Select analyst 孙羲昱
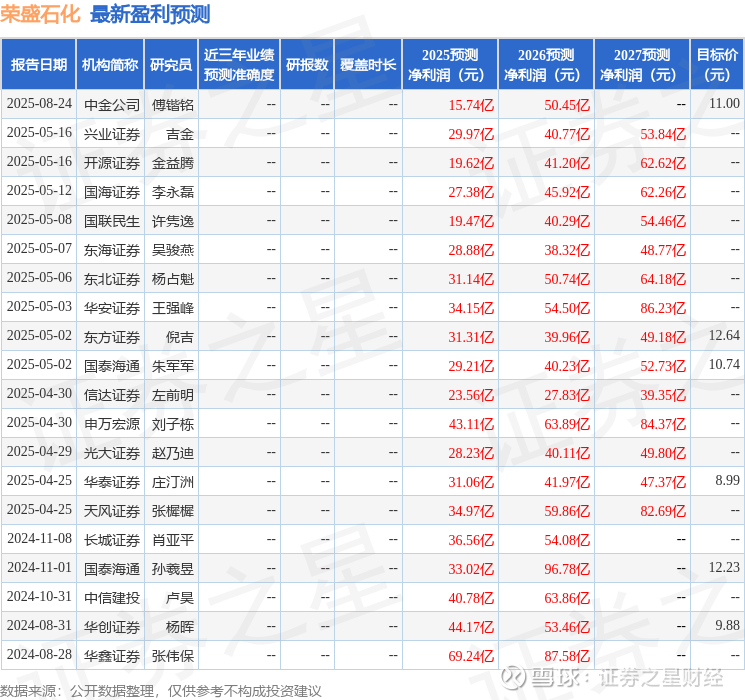745x700 pixels. point(172,569)
